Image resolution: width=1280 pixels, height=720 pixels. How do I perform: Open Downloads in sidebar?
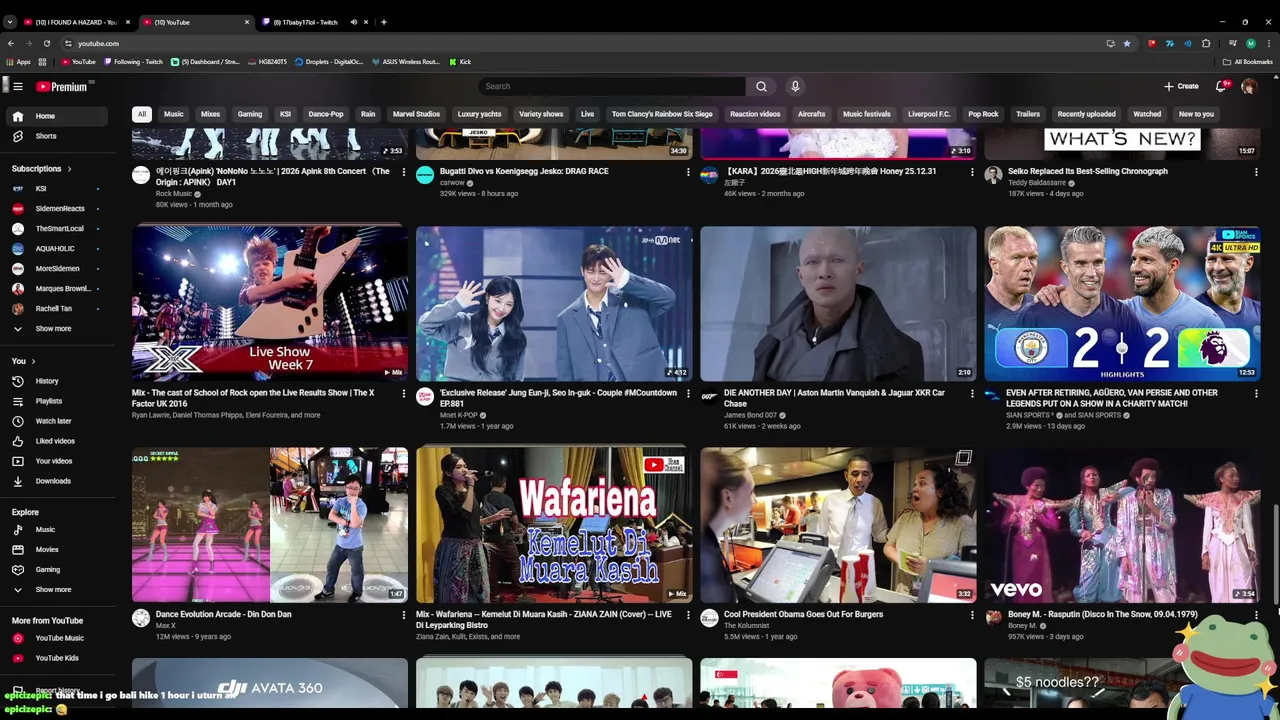pyautogui.click(x=57, y=481)
